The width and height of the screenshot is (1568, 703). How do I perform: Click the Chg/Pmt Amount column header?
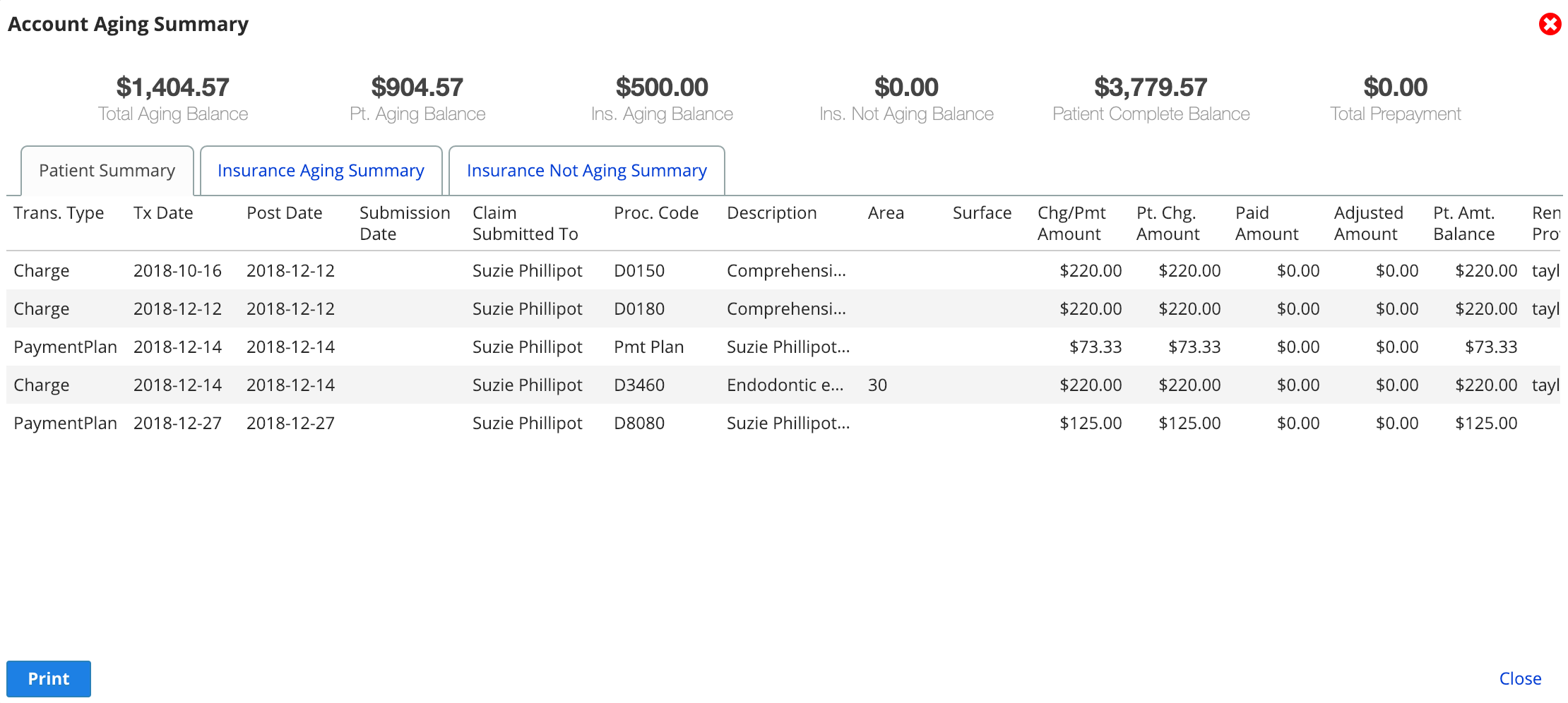1071,223
